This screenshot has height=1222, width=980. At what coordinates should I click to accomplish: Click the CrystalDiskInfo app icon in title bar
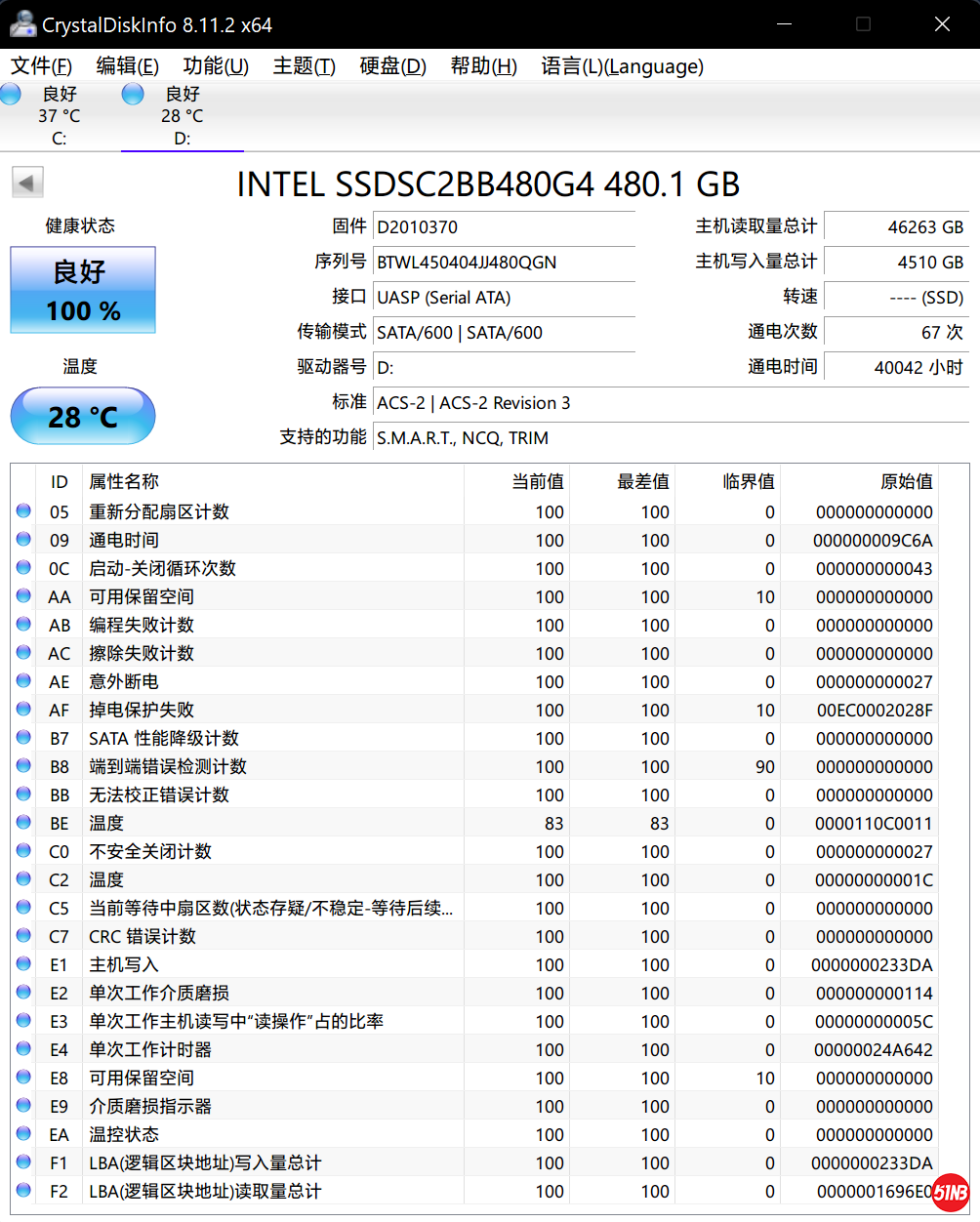[21, 24]
